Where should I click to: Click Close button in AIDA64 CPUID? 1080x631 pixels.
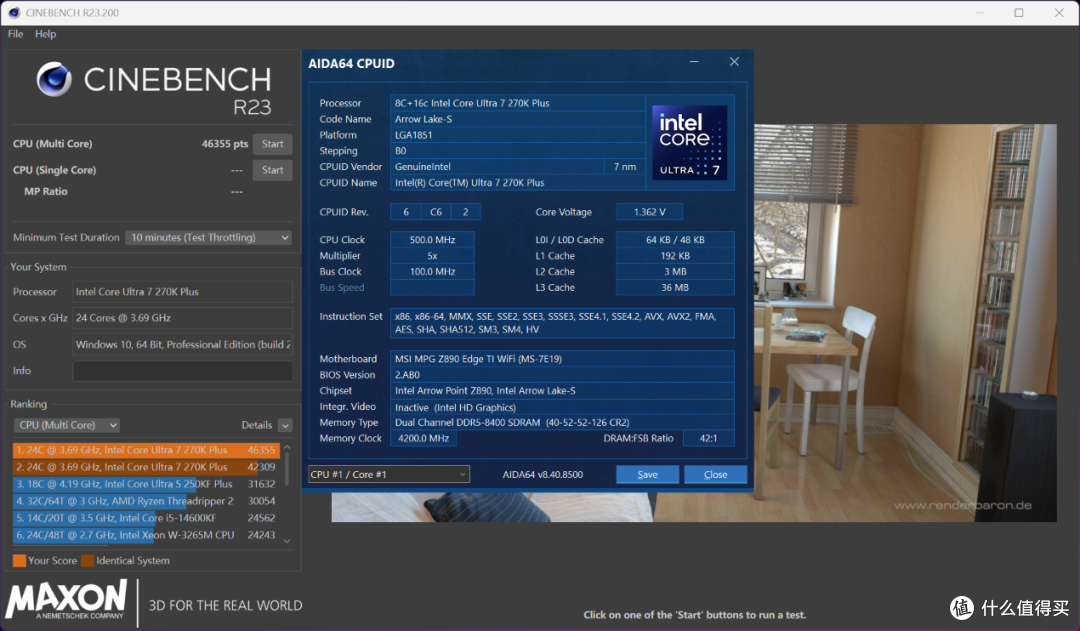715,475
